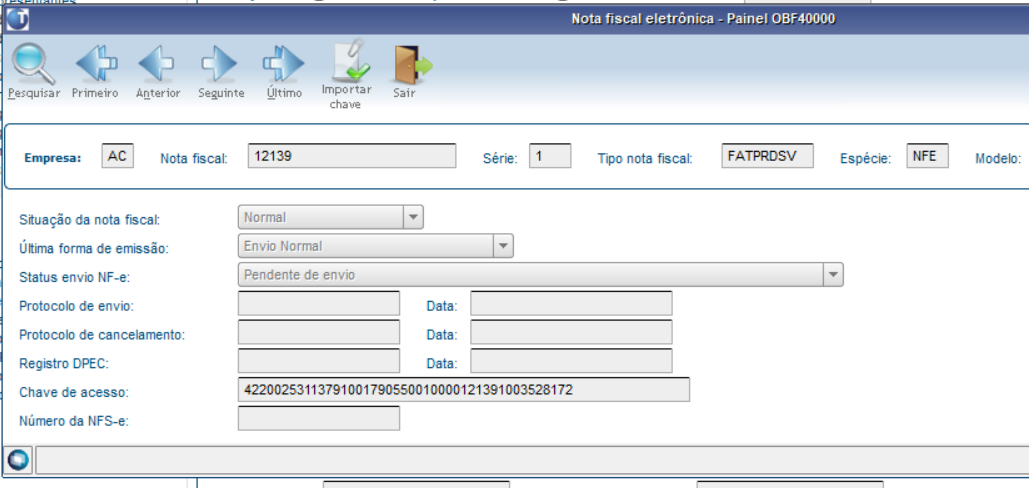
Task: Click the Chave de acesso label
Action: pyautogui.click(x=74, y=393)
